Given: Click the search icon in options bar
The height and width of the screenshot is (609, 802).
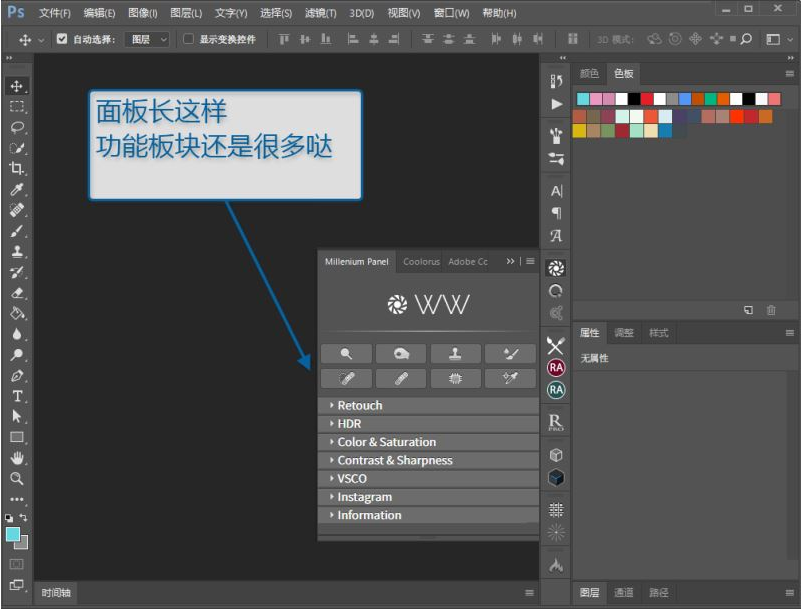Looking at the screenshot, I should tap(746, 39).
